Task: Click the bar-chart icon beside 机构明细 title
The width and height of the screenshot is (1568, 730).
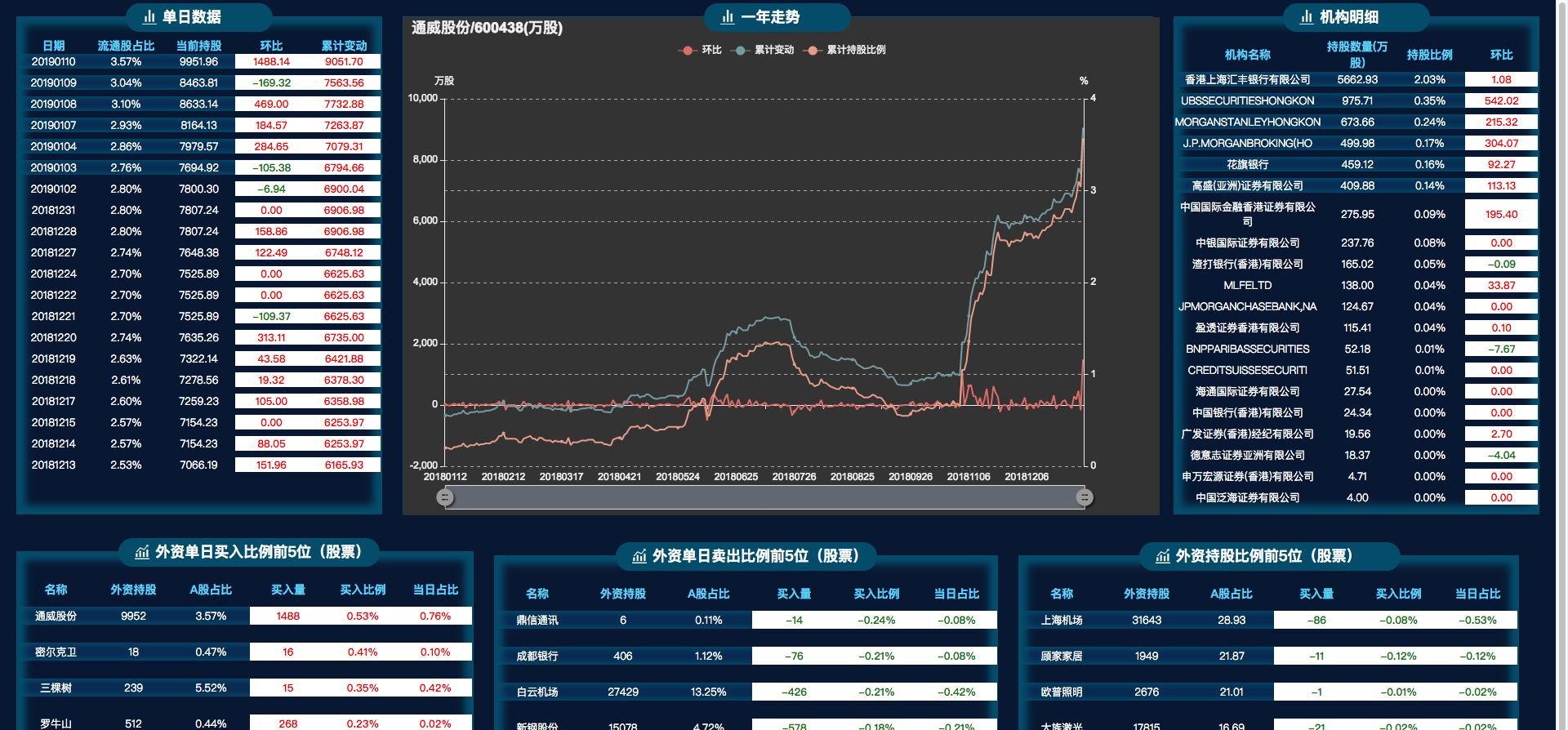Action: coord(1307,17)
